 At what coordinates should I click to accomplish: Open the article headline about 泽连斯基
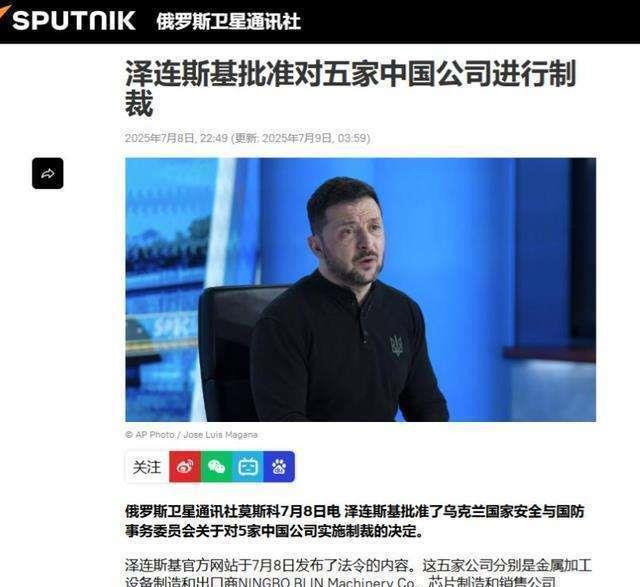click(350, 88)
